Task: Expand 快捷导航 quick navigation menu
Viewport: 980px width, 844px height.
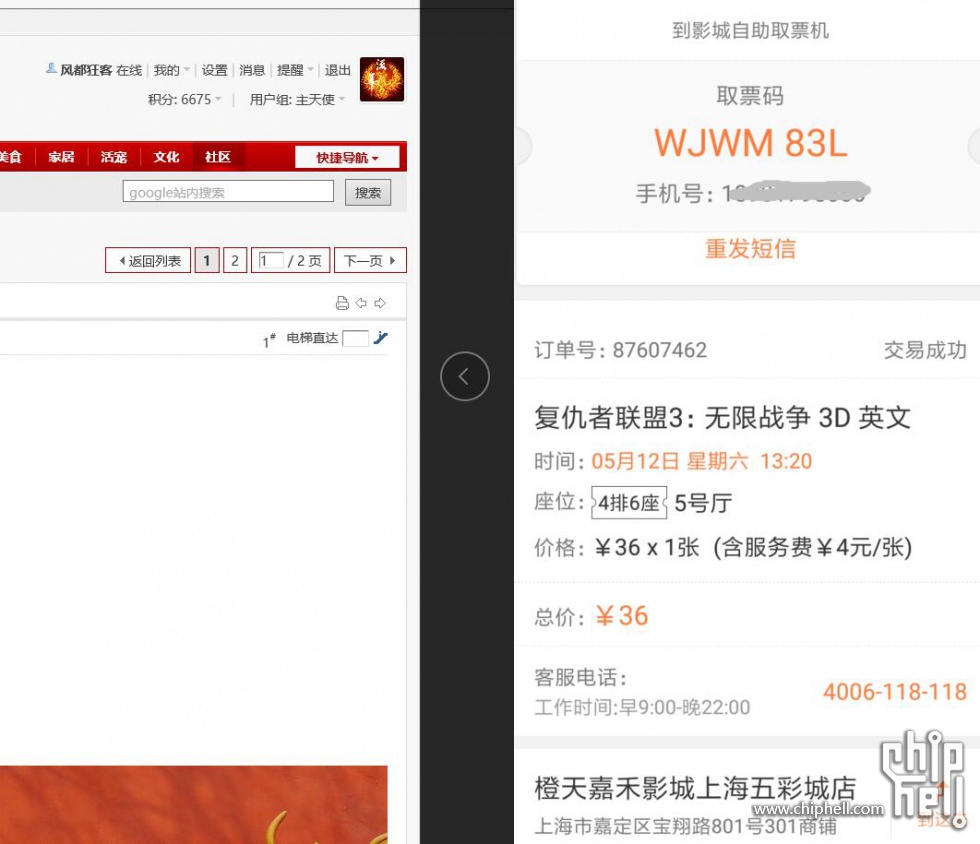Action: (x=348, y=158)
